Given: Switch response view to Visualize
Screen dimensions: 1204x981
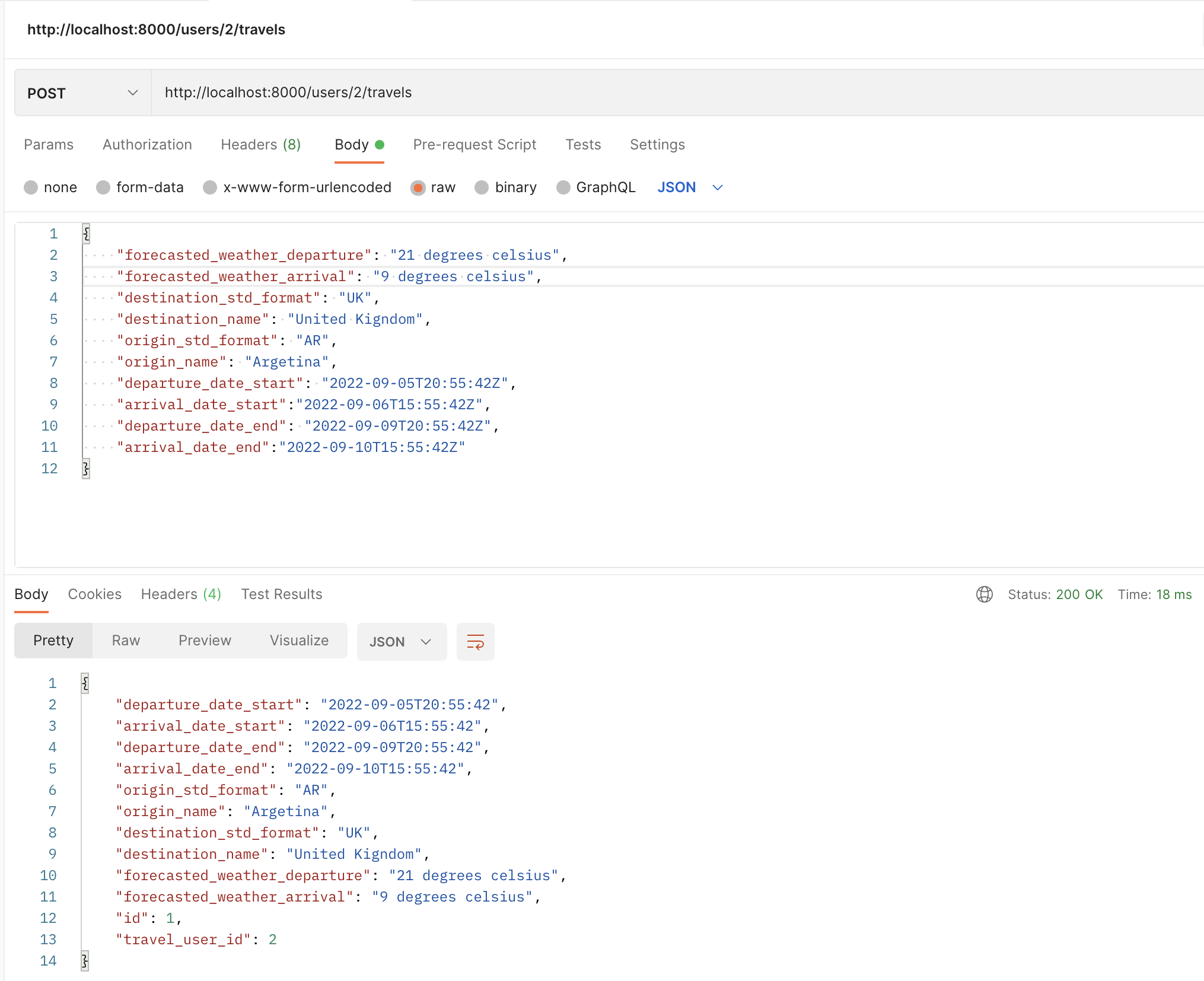Looking at the screenshot, I should pyautogui.click(x=299, y=641).
